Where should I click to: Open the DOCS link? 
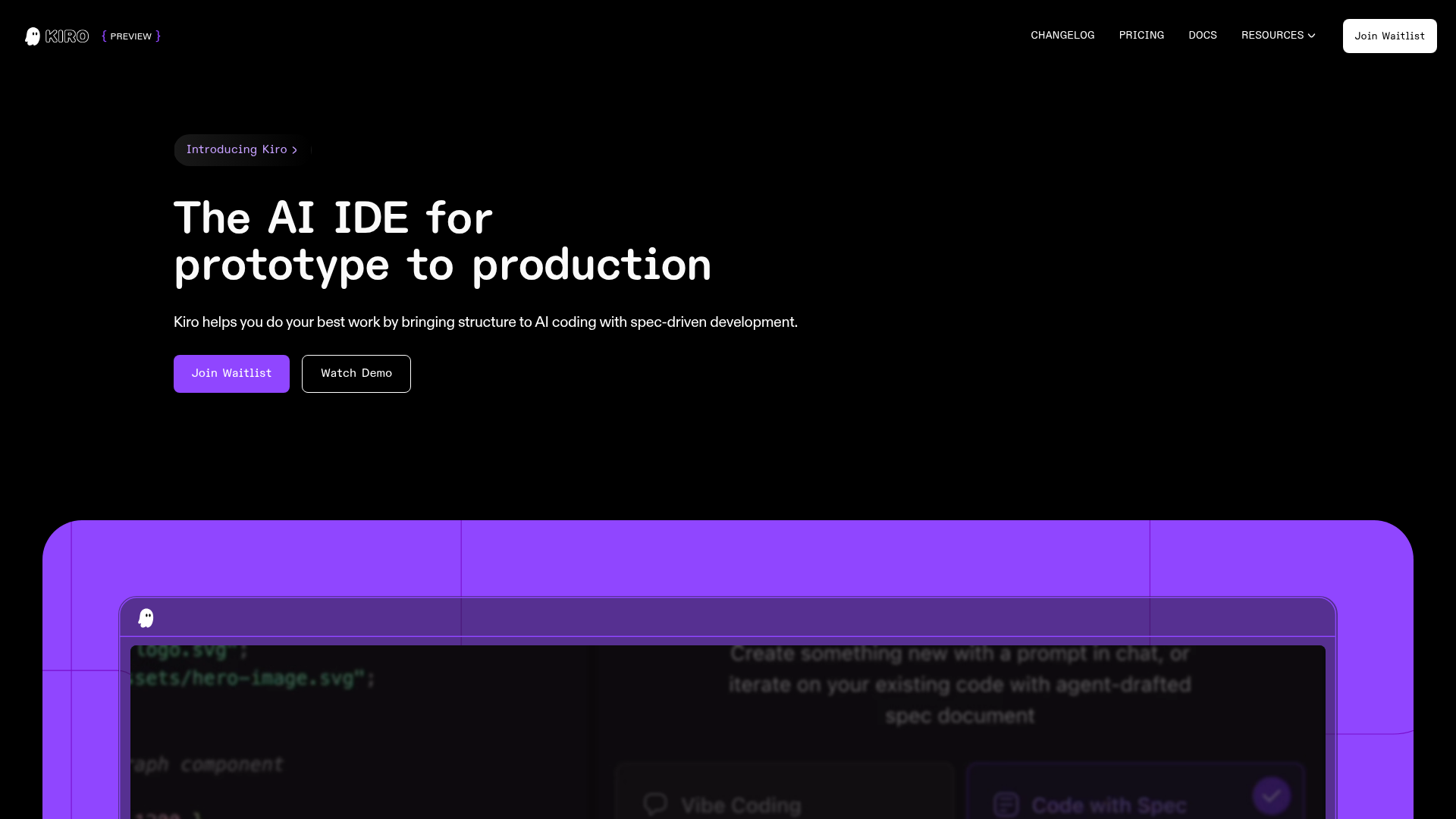coord(1202,36)
